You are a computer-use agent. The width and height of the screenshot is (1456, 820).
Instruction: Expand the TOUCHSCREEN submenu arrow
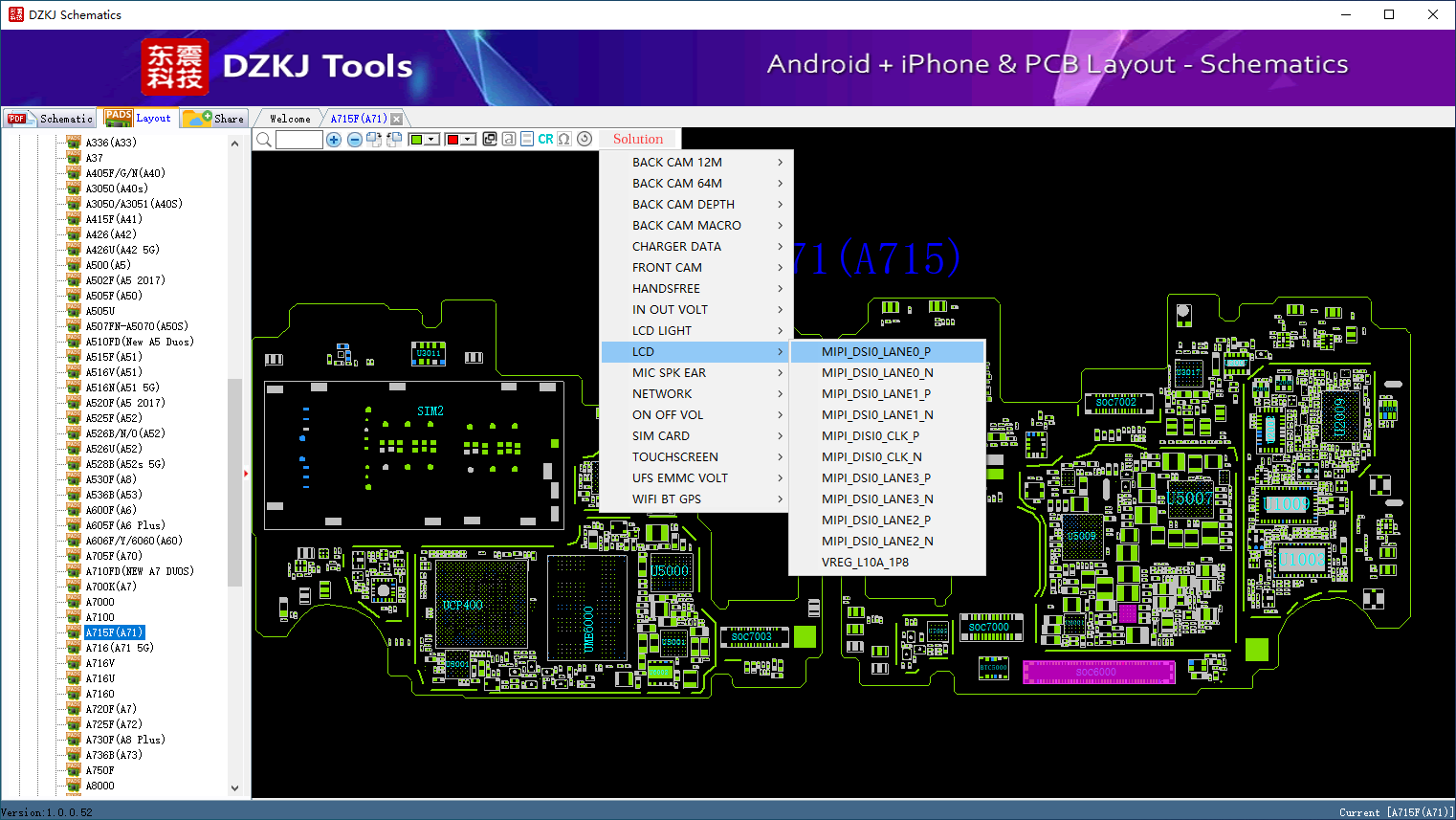(781, 457)
